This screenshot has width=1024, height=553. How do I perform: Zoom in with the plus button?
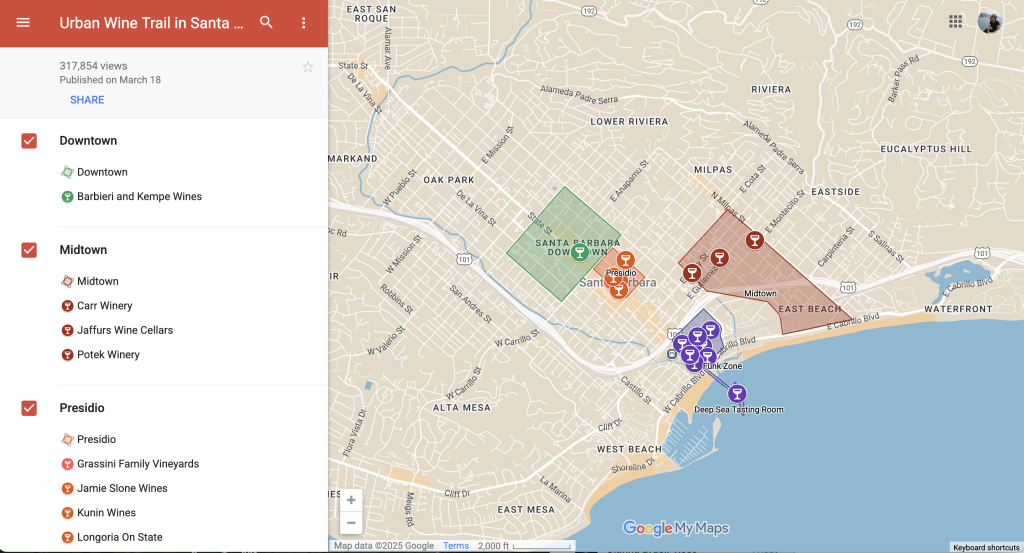click(x=351, y=500)
